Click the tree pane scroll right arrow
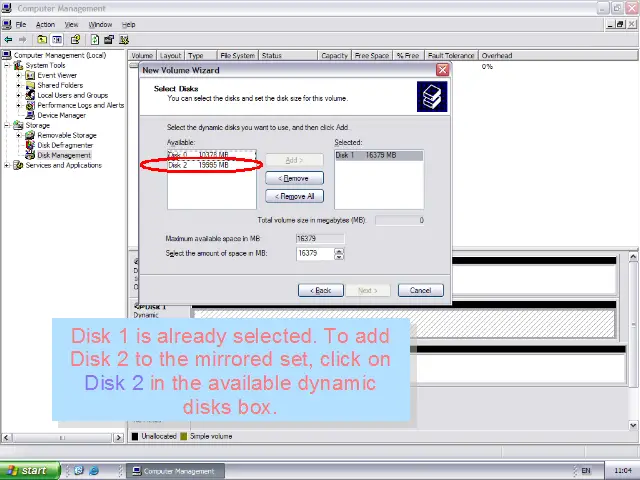The image size is (640, 480). (118, 438)
